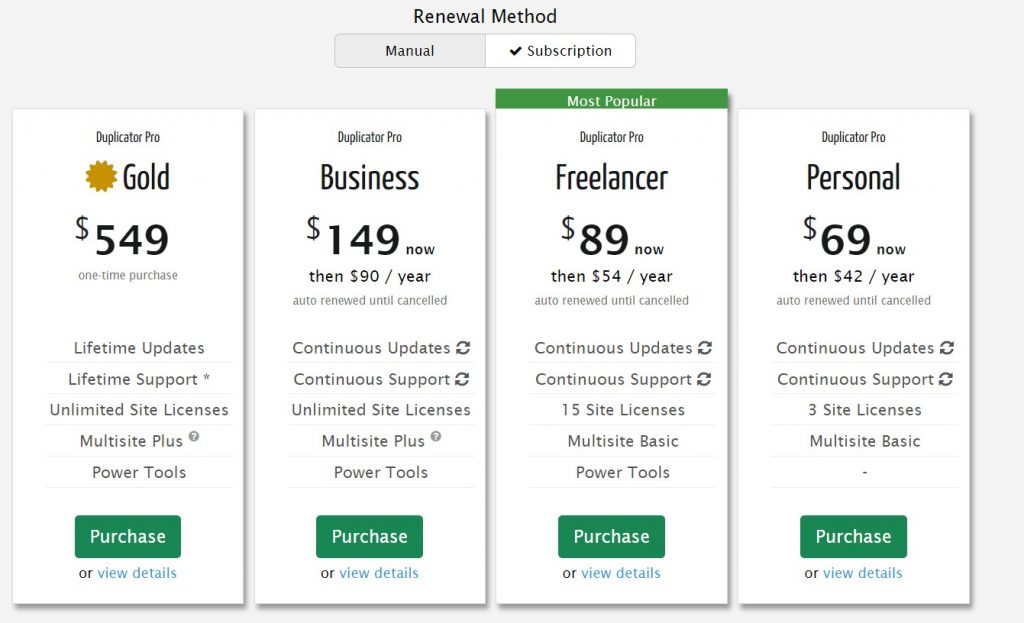Click refresh icon beside Business Continuous Updates

coord(463,348)
